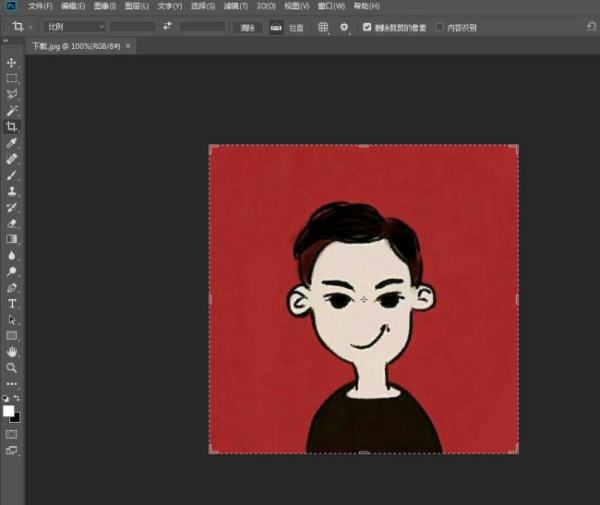Select the Brush tool
Image resolution: width=600 pixels, height=505 pixels.
tap(12, 175)
